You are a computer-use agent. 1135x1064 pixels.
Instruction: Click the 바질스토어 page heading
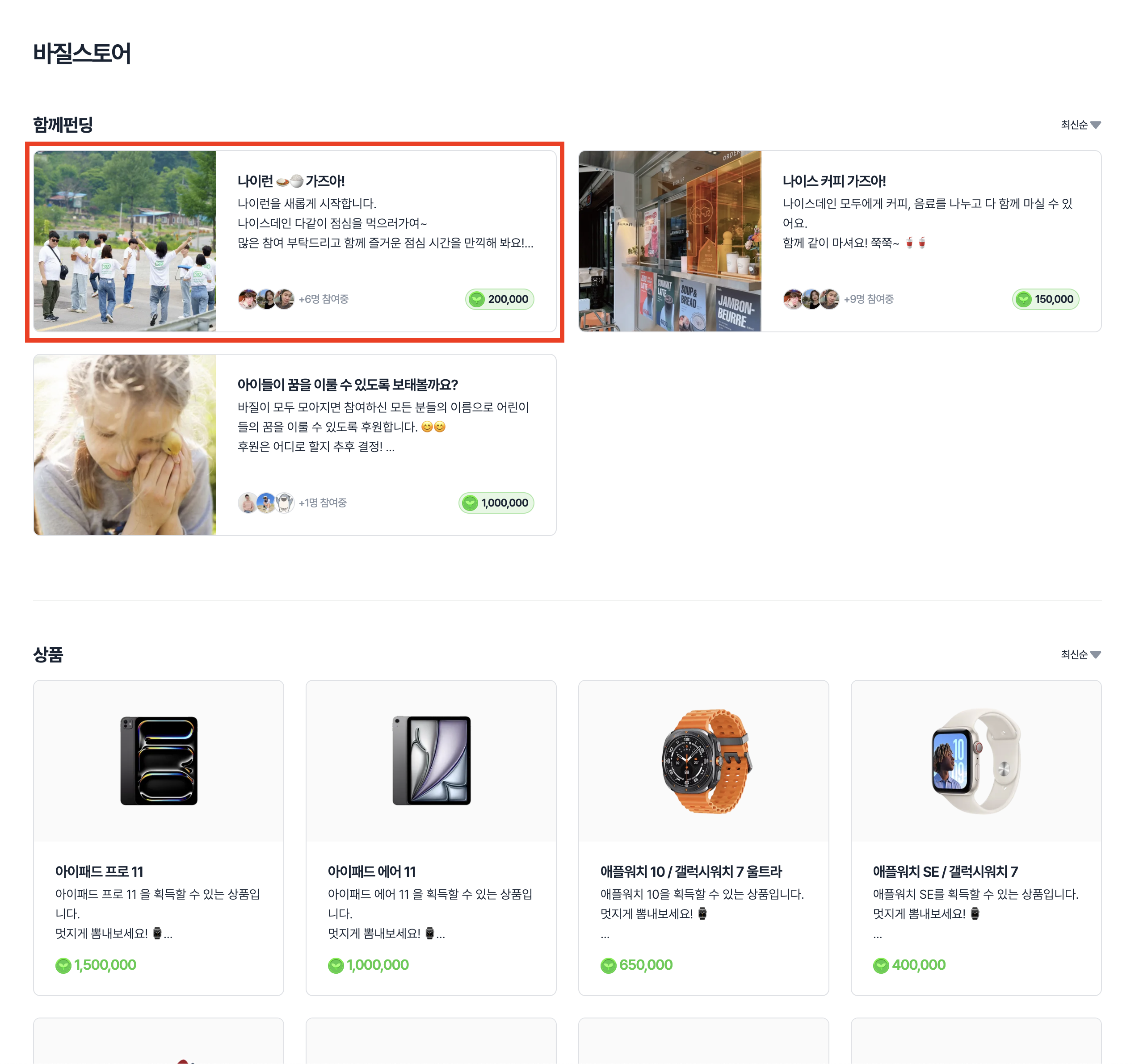(x=82, y=53)
